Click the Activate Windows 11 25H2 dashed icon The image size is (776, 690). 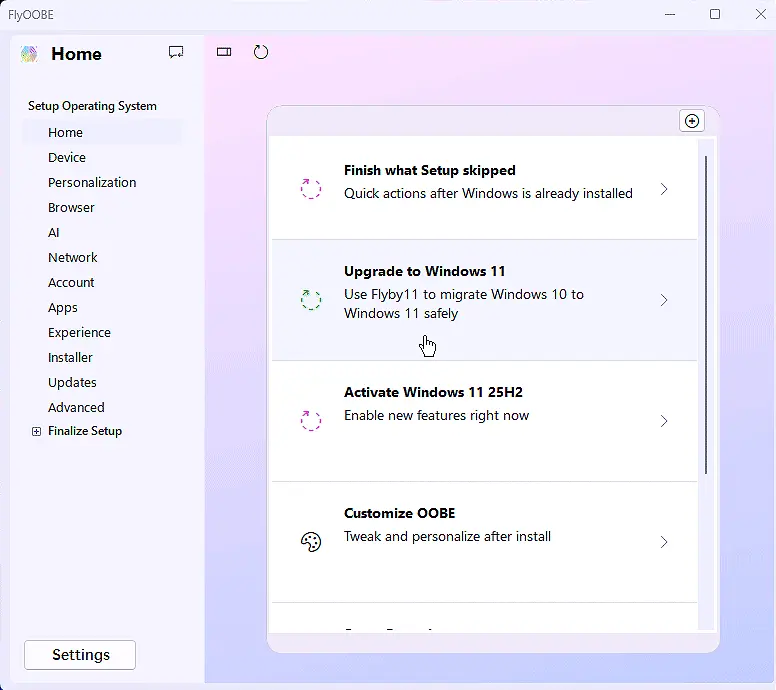(311, 421)
